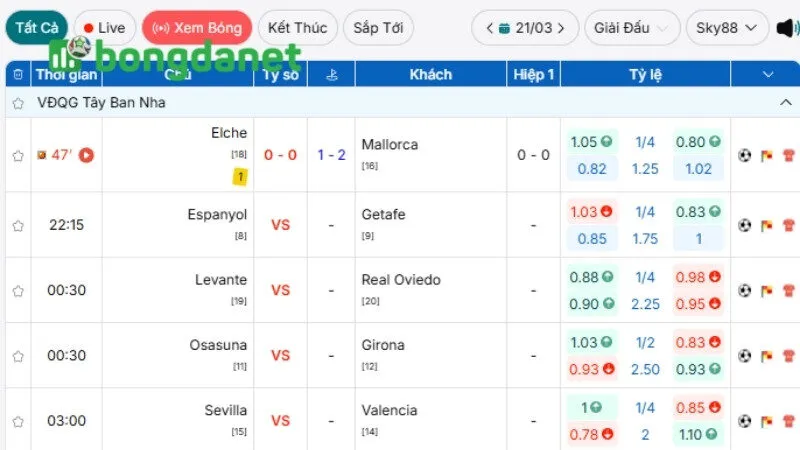The height and width of the screenshot is (450, 800).
Task: Switch to the Live tab
Action: (x=103, y=28)
